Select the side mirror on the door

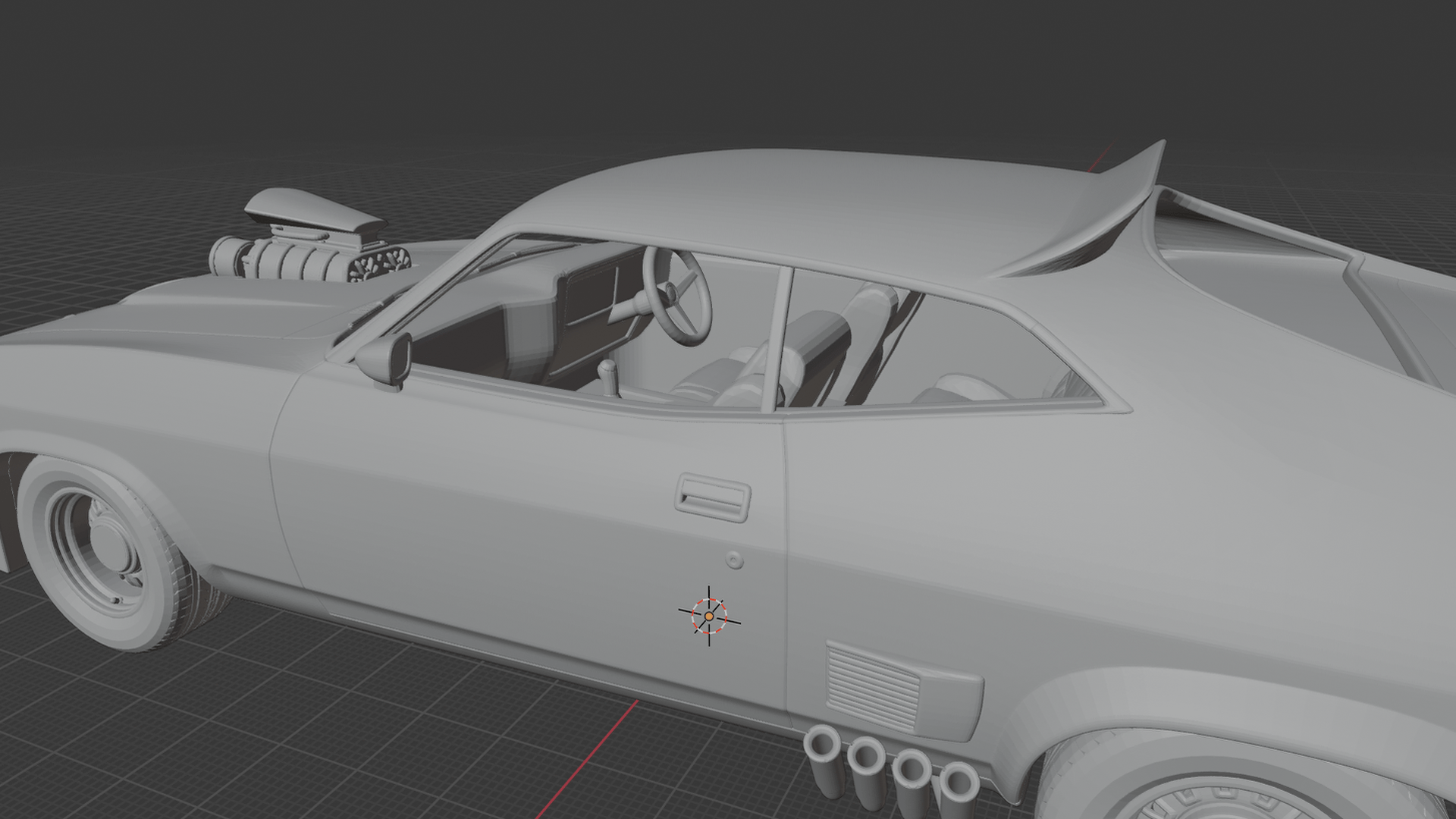coord(385,359)
